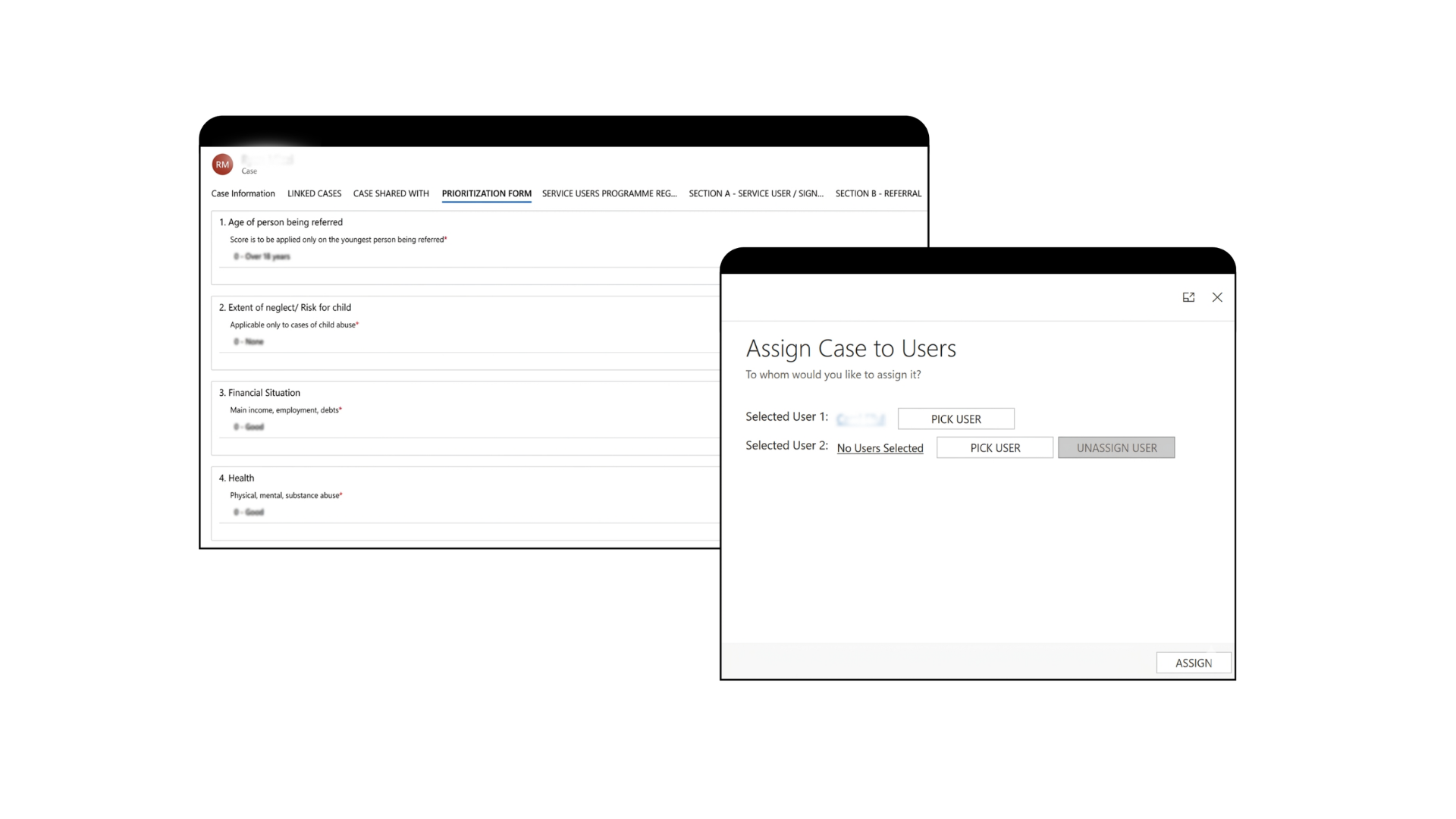Screen dimensions: 1456x819
Task: Open the Case Information tab
Action: click(x=243, y=193)
